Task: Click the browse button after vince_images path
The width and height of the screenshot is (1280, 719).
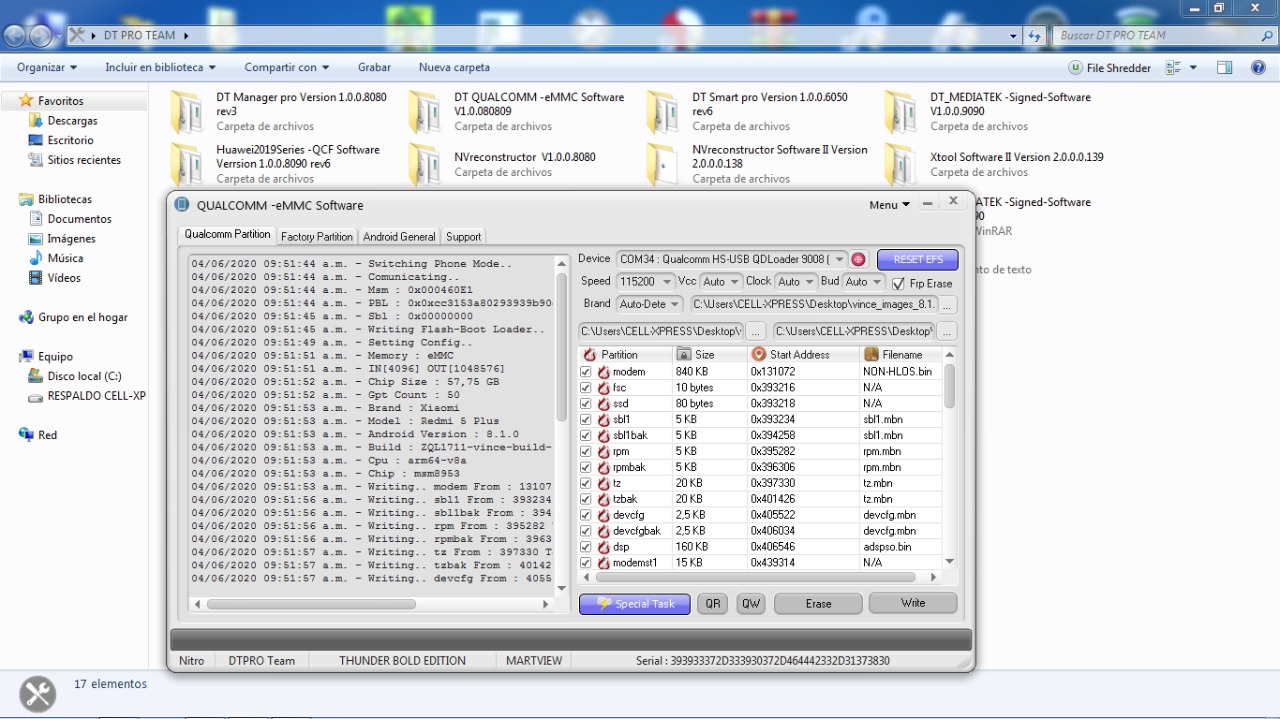Action: (948, 304)
